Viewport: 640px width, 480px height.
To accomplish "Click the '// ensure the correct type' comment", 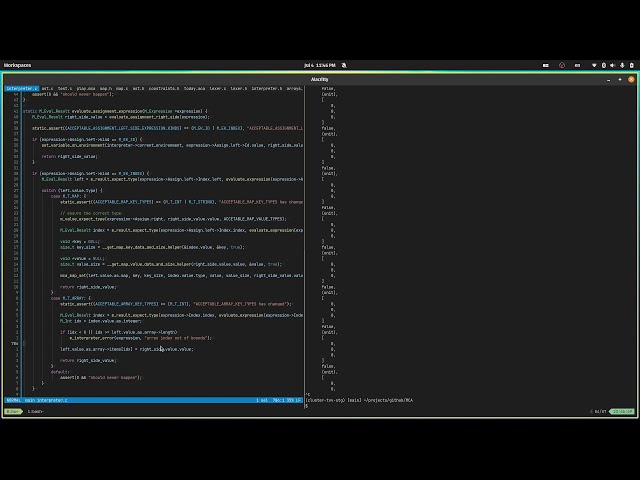I will click(91, 213).
